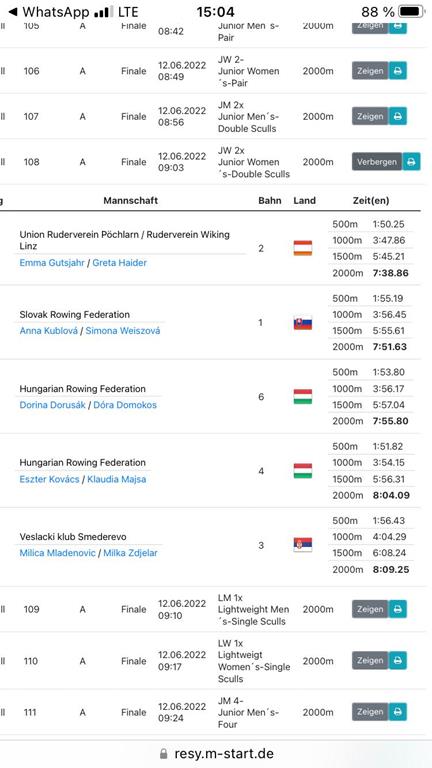
Task: Tap the Serbian flag in lane 3
Action: (x=303, y=545)
